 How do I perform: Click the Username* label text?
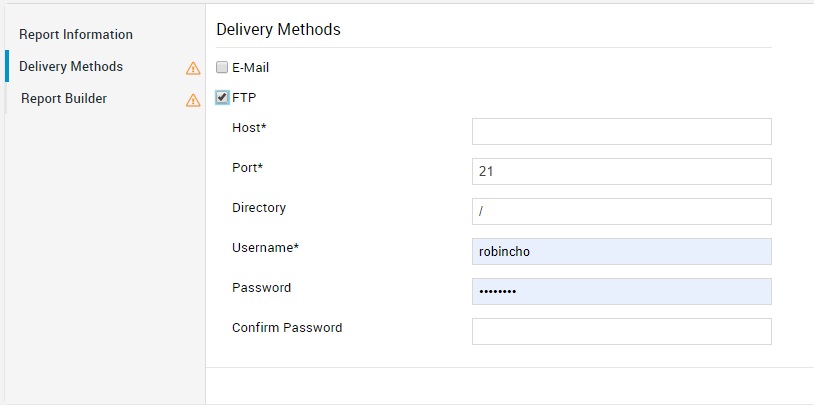coord(265,247)
